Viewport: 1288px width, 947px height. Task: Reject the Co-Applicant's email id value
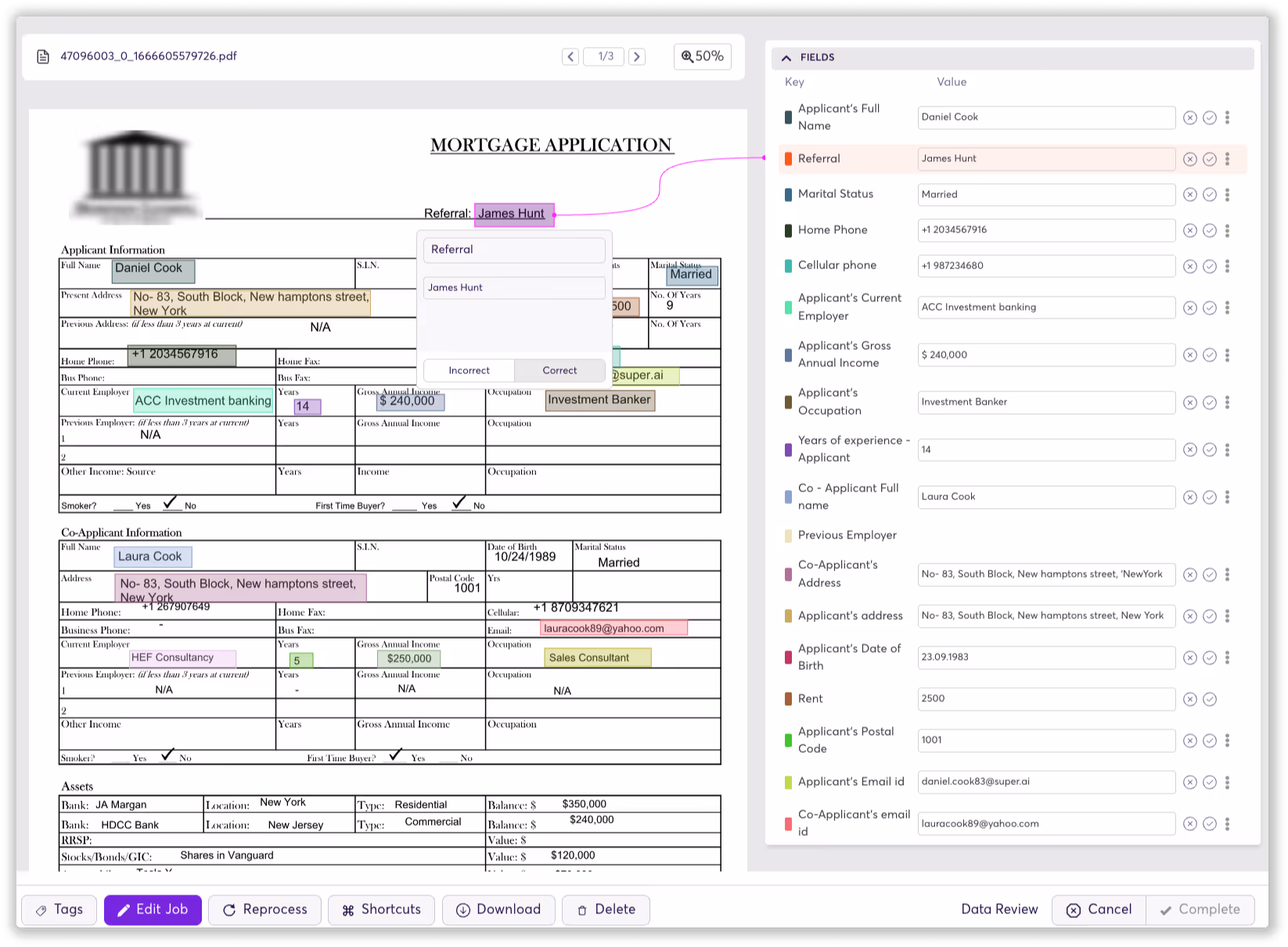click(1190, 823)
